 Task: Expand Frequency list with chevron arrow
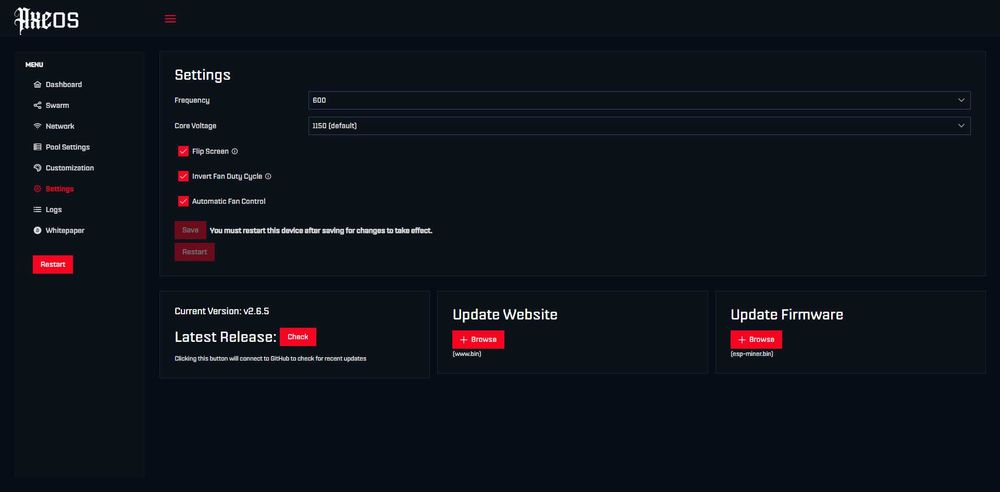click(x=961, y=100)
